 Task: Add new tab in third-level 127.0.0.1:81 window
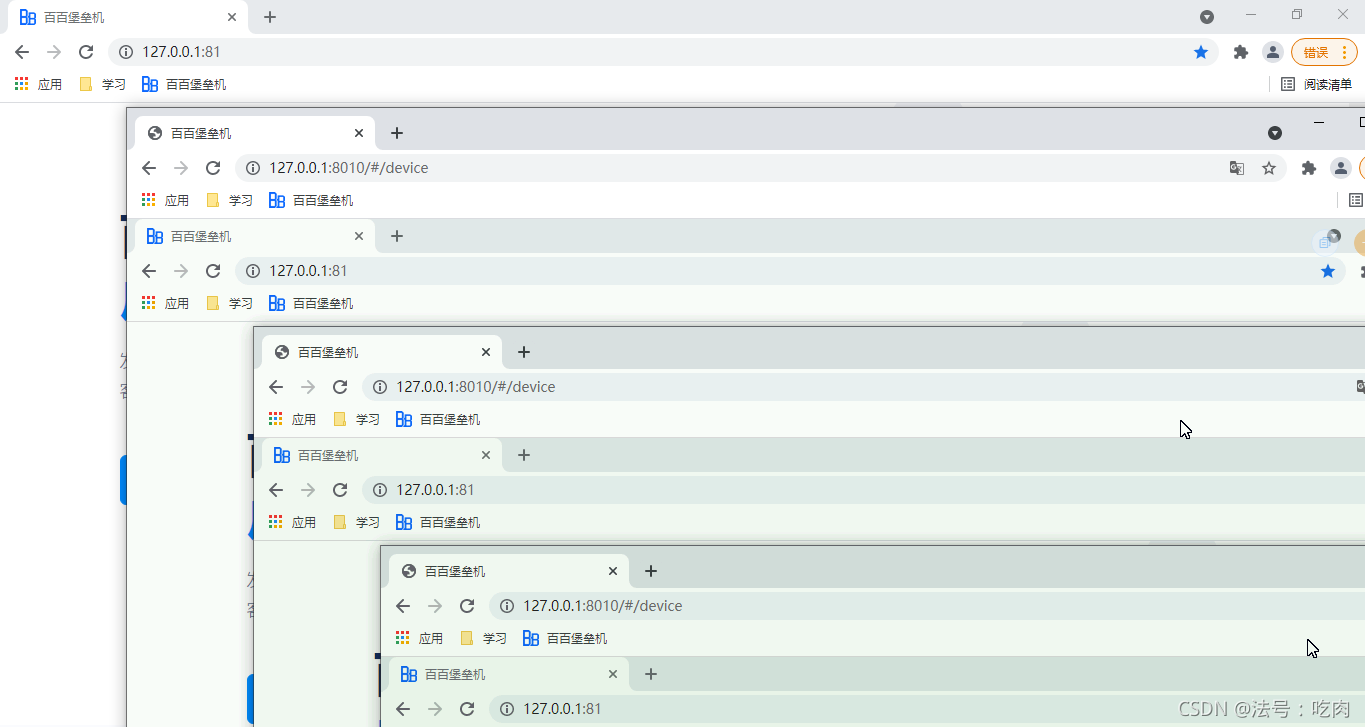pyautogui.click(x=524, y=455)
